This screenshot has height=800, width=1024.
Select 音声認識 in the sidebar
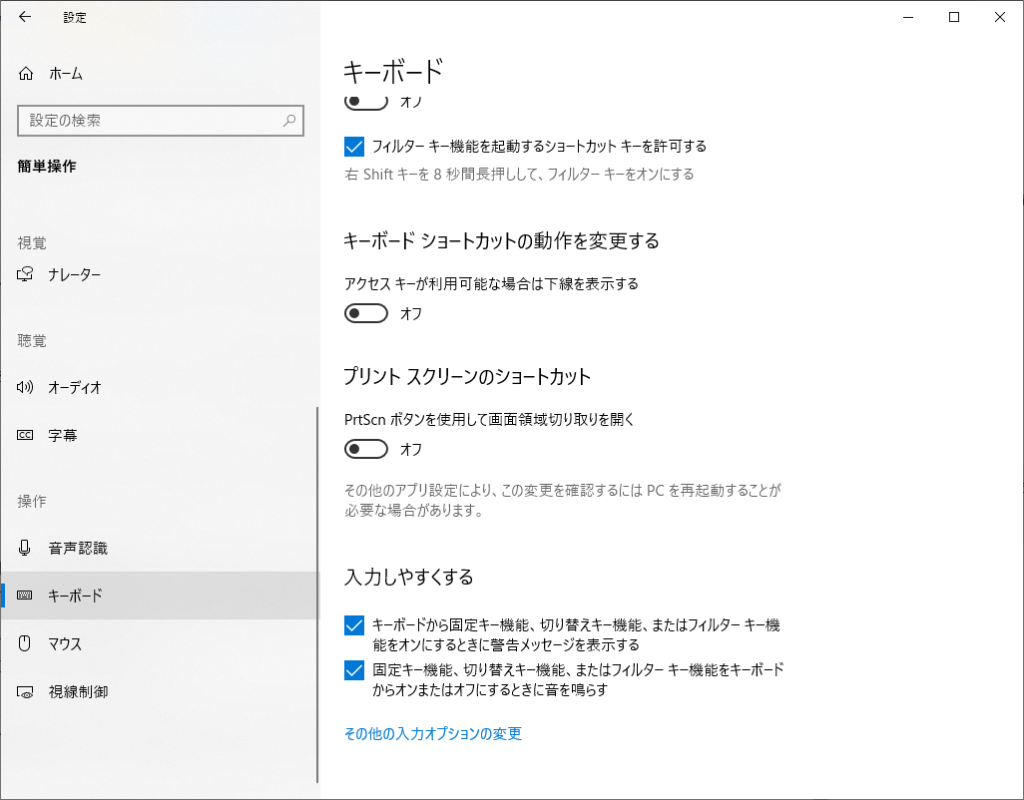(160, 548)
